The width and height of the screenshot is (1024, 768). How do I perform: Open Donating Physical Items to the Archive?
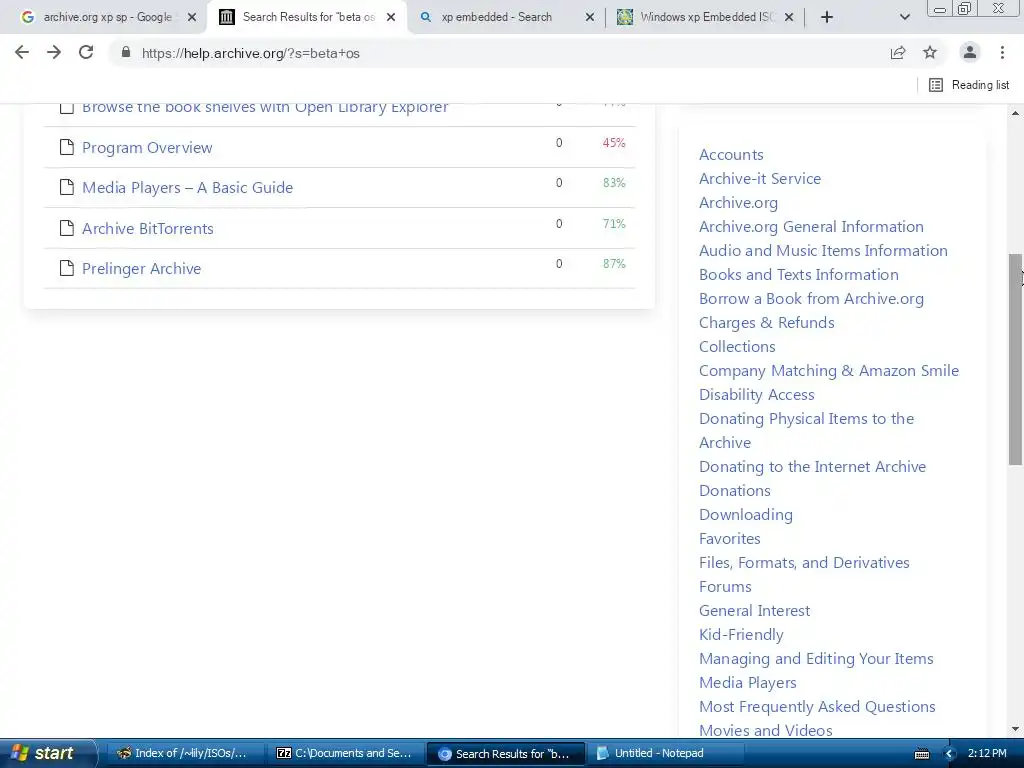[806, 430]
